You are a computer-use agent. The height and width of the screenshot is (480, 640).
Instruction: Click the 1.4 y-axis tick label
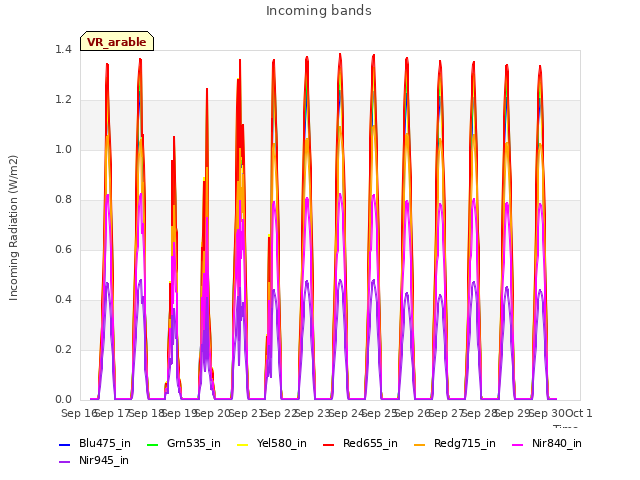tap(63, 50)
